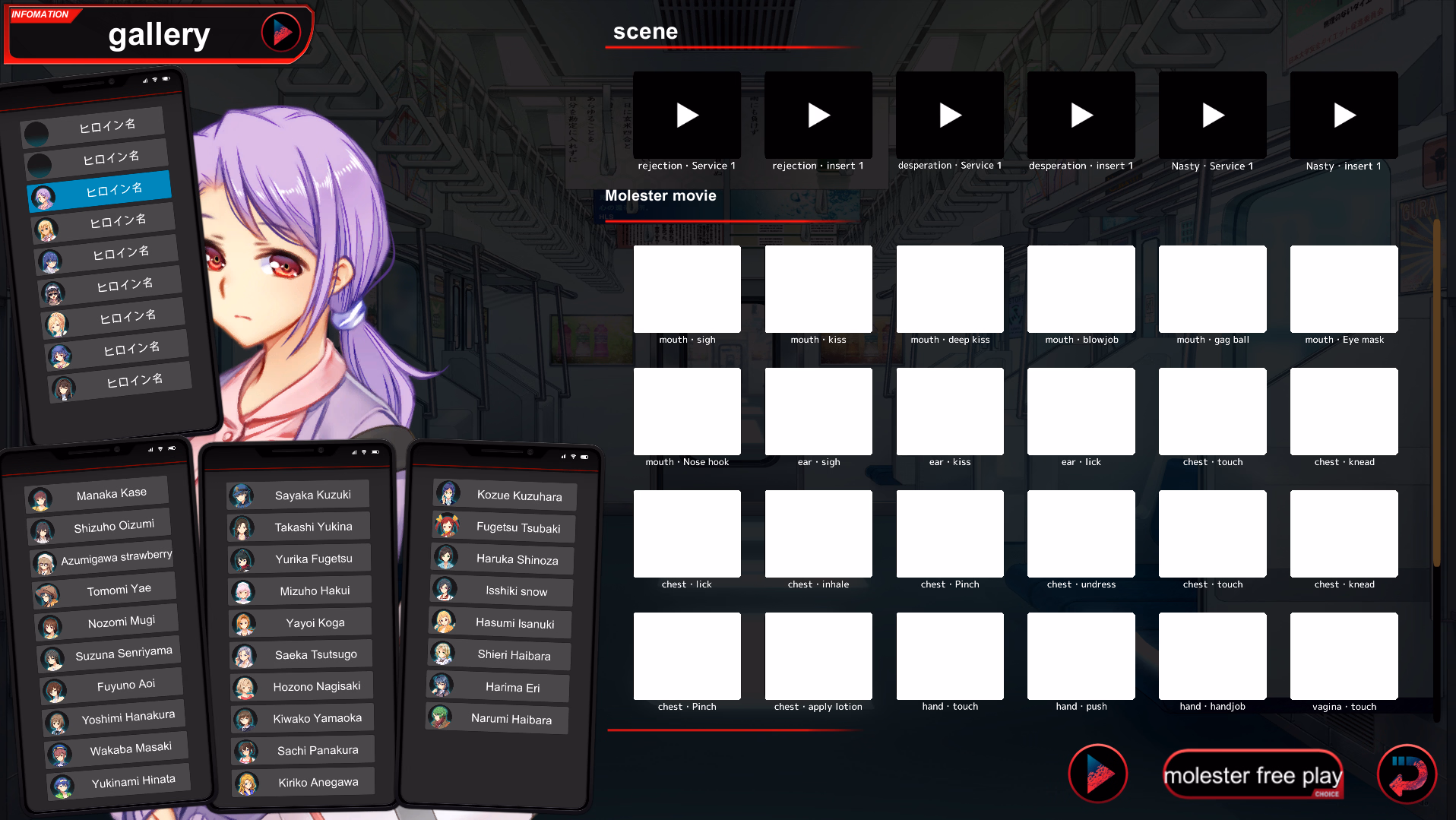This screenshot has width=1456, height=820.
Task: Select Sayaka Kuzuki's avatar icon
Action: pos(242,495)
